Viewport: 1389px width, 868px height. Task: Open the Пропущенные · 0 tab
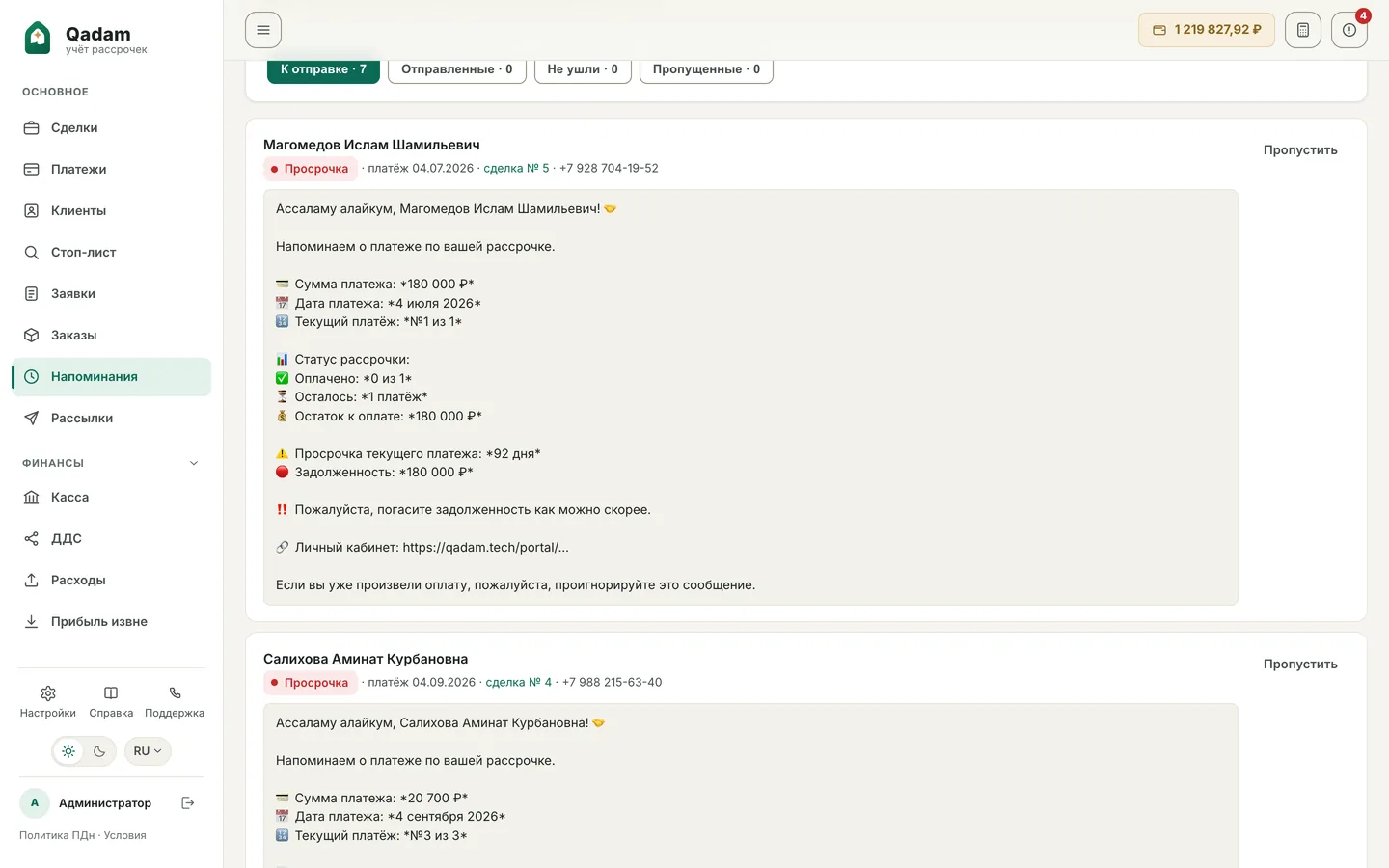click(x=706, y=69)
